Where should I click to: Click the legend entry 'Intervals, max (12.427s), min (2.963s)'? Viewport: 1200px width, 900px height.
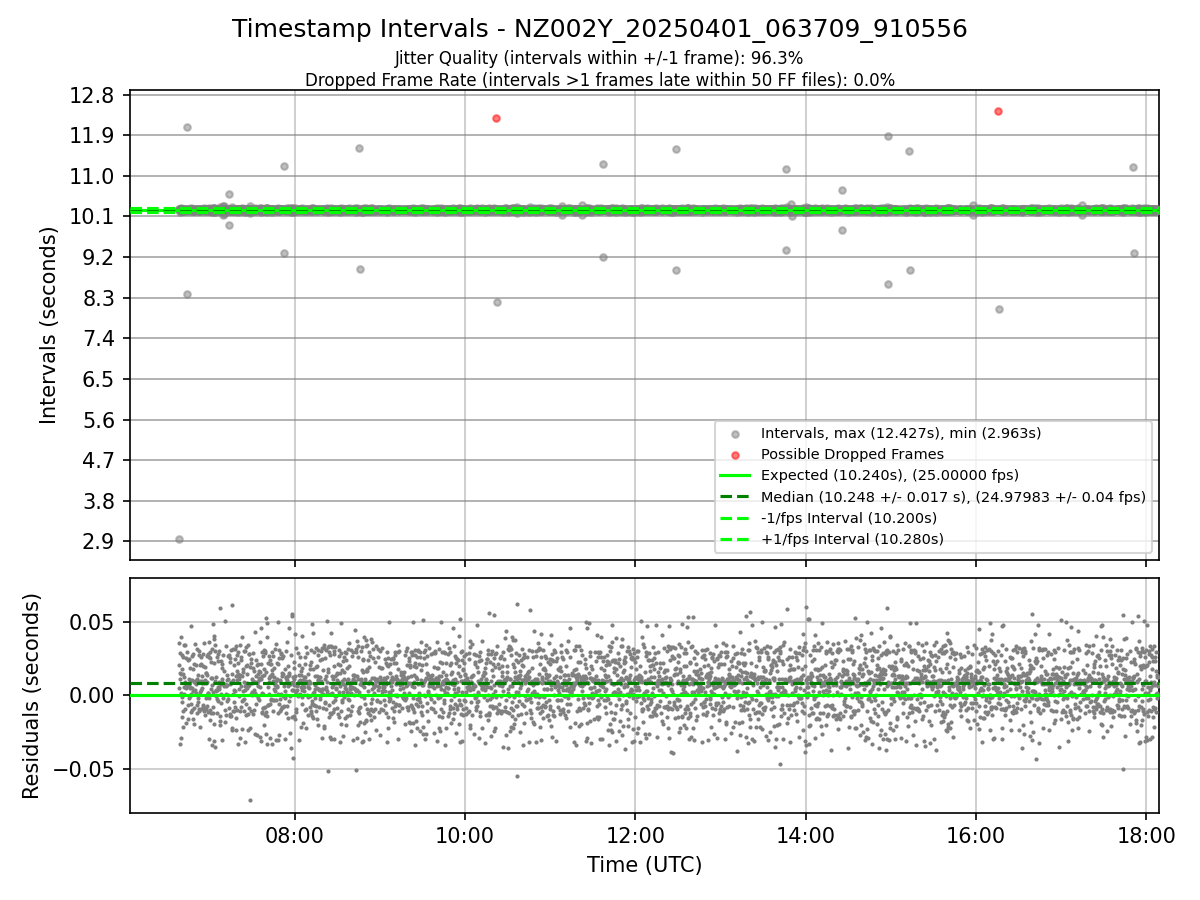(x=901, y=433)
